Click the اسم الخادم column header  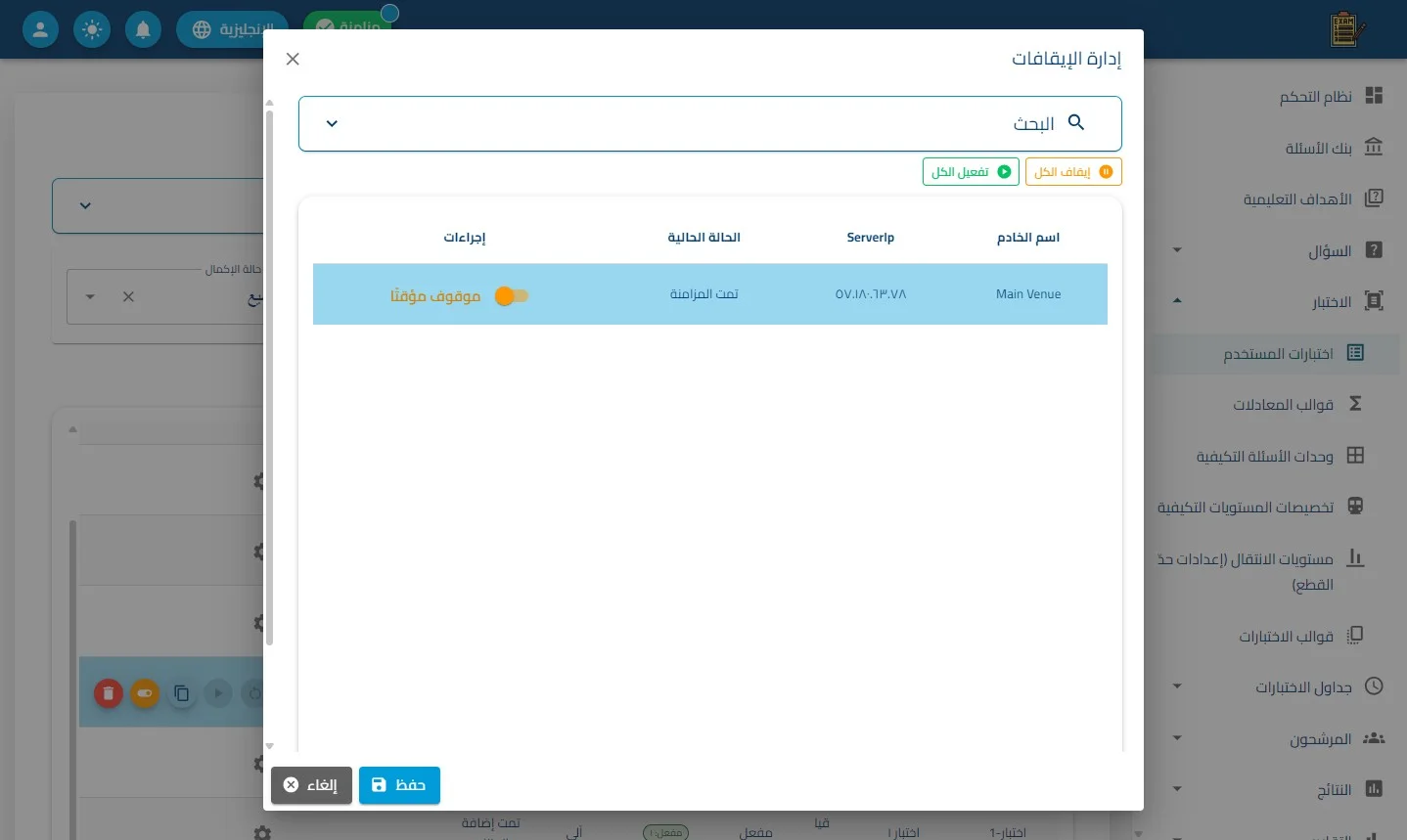tap(1028, 238)
